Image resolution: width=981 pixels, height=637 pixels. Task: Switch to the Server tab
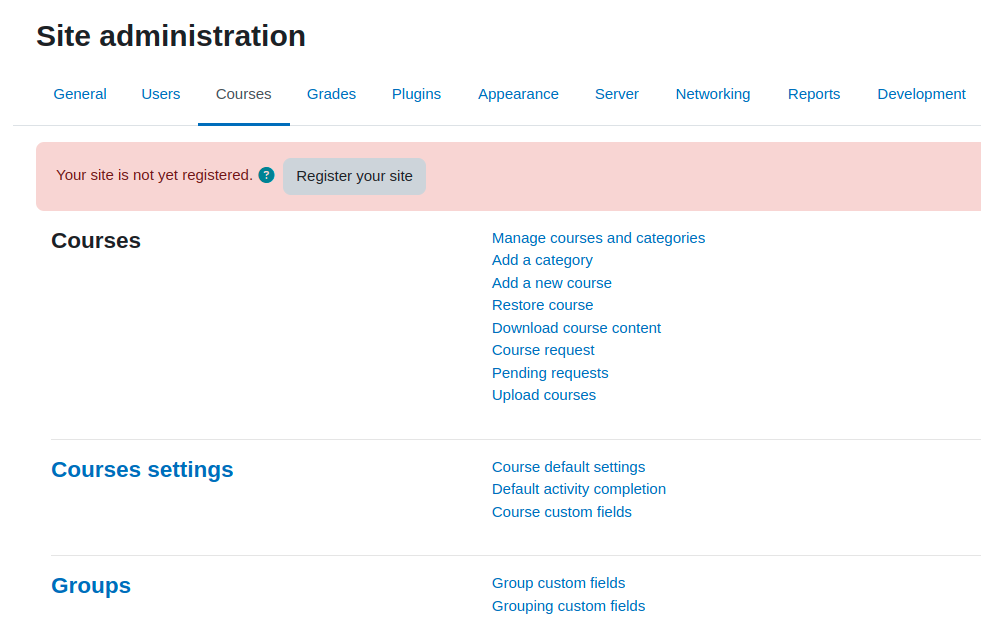point(617,94)
